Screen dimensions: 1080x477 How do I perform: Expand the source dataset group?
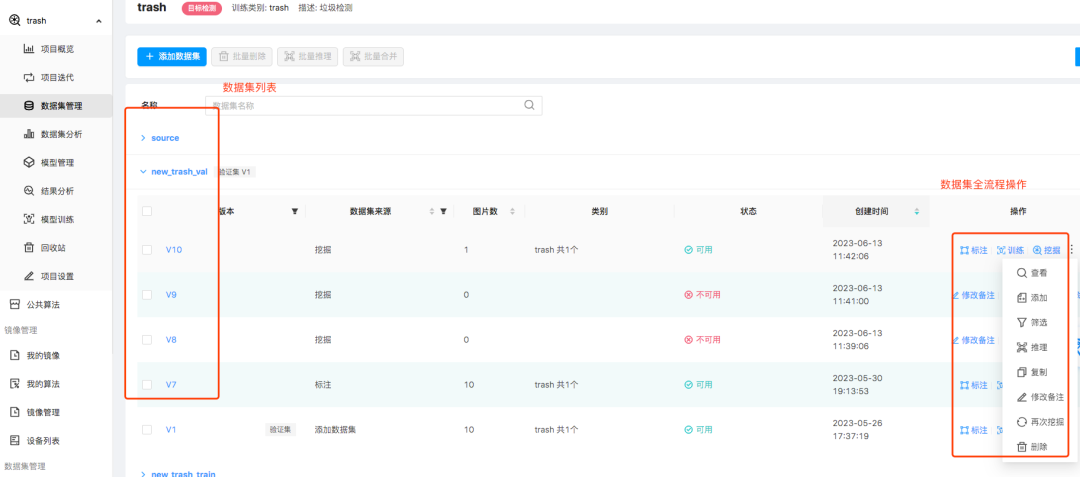[x=143, y=138]
